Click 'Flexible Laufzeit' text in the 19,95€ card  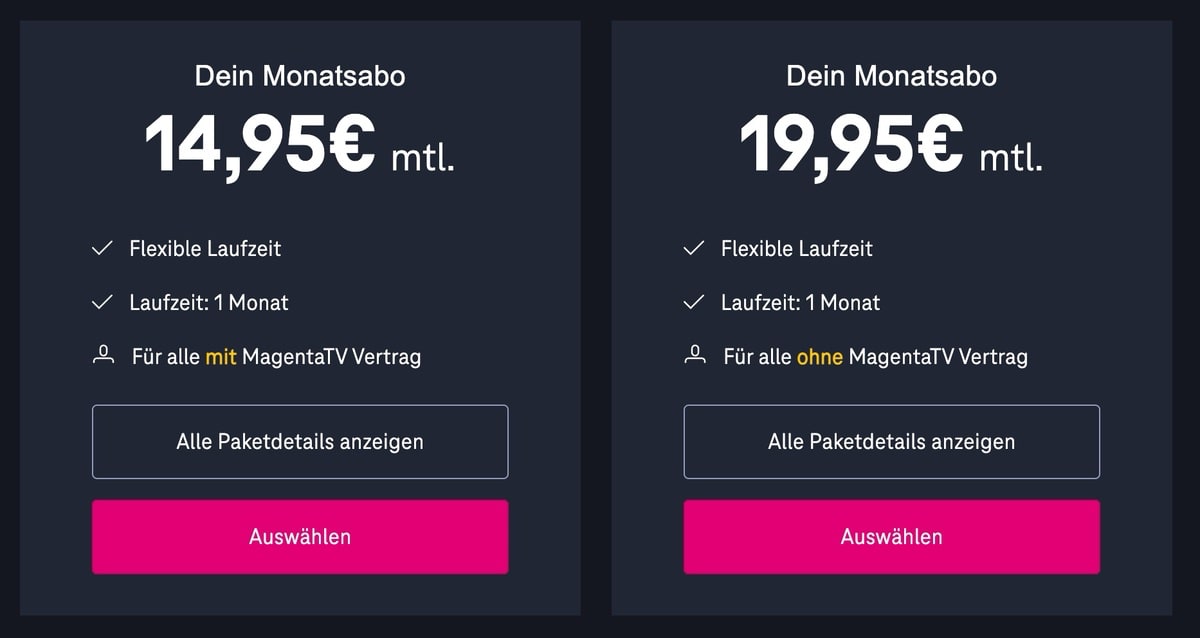[x=797, y=249]
